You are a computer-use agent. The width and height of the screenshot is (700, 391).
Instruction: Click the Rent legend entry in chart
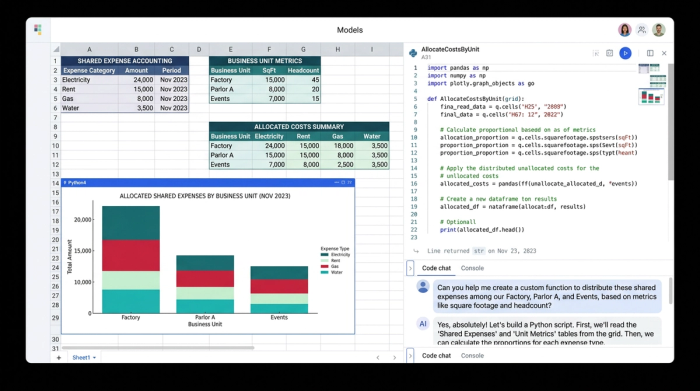pyautogui.click(x=330, y=261)
